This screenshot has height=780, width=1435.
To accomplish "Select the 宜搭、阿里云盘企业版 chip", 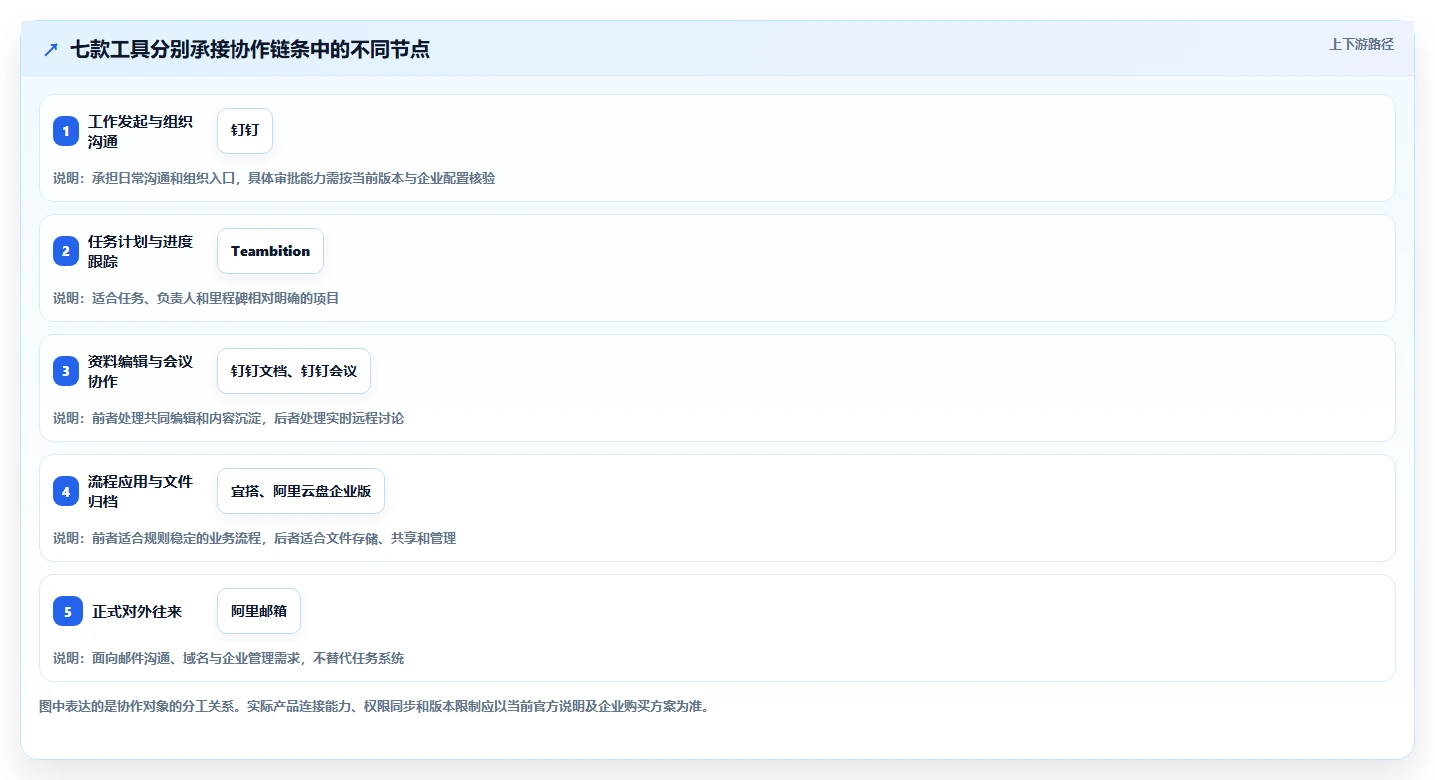I will tap(301, 491).
